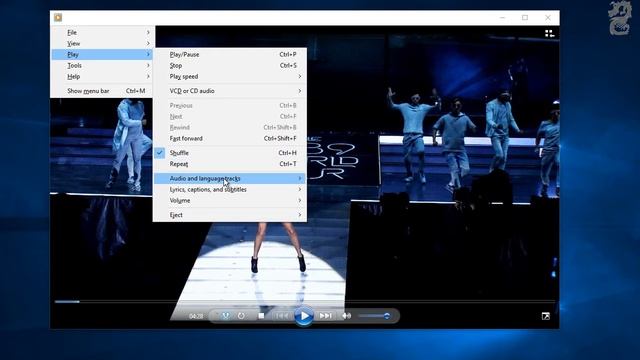
Task: Click the Stop square button
Action: pos(261,316)
